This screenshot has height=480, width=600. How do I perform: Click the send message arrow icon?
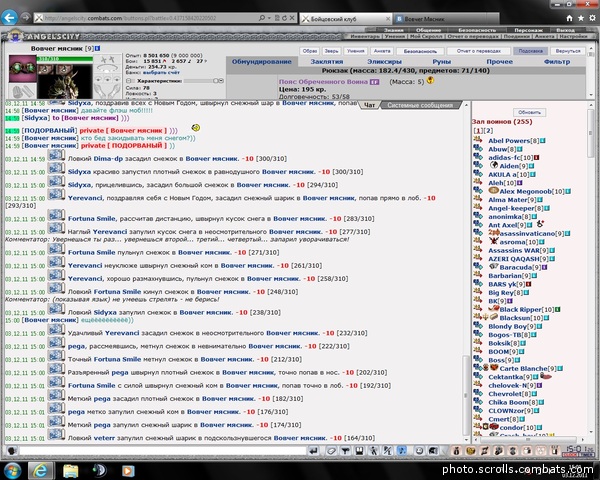(x=313, y=451)
